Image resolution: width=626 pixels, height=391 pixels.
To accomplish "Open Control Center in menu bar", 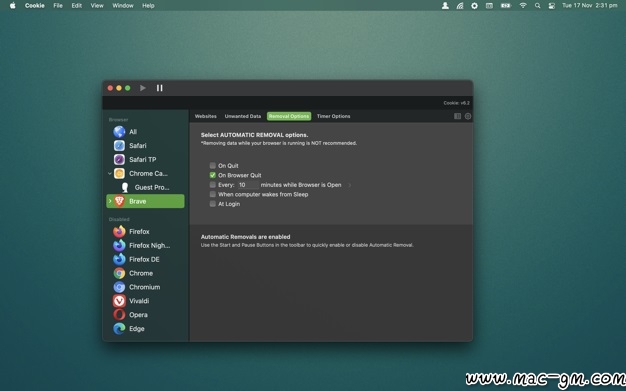I will click(x=552, y=6).
